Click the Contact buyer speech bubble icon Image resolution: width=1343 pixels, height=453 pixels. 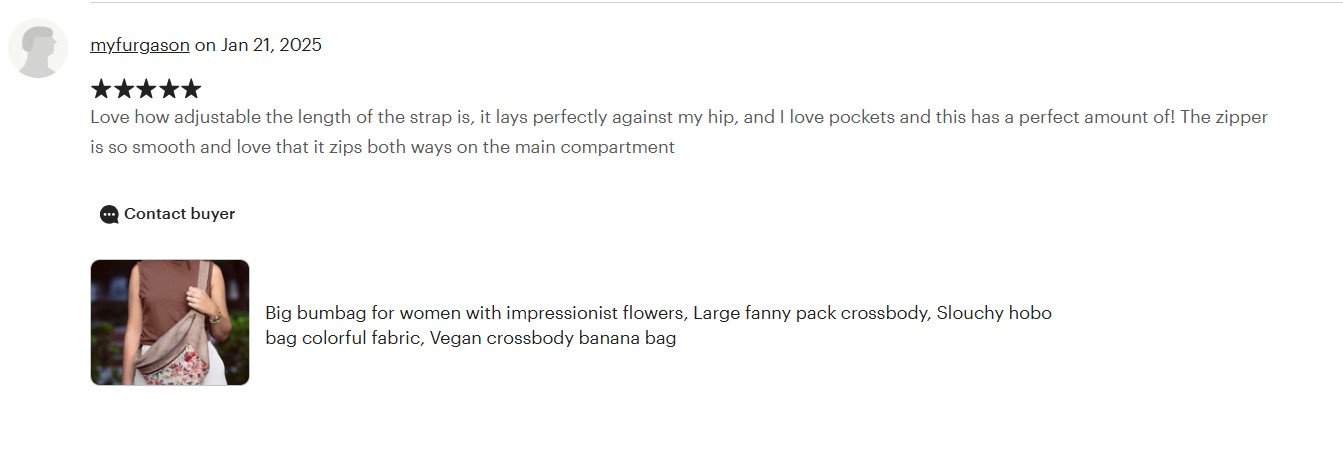(x=109, y=214)
